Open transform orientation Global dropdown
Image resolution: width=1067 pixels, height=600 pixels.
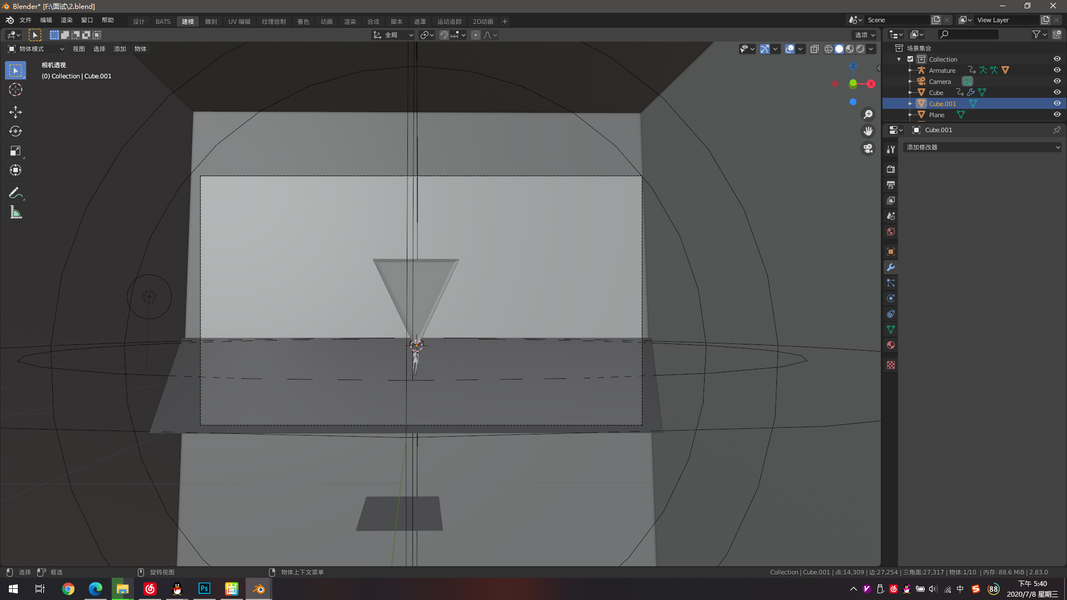point(393,35)
